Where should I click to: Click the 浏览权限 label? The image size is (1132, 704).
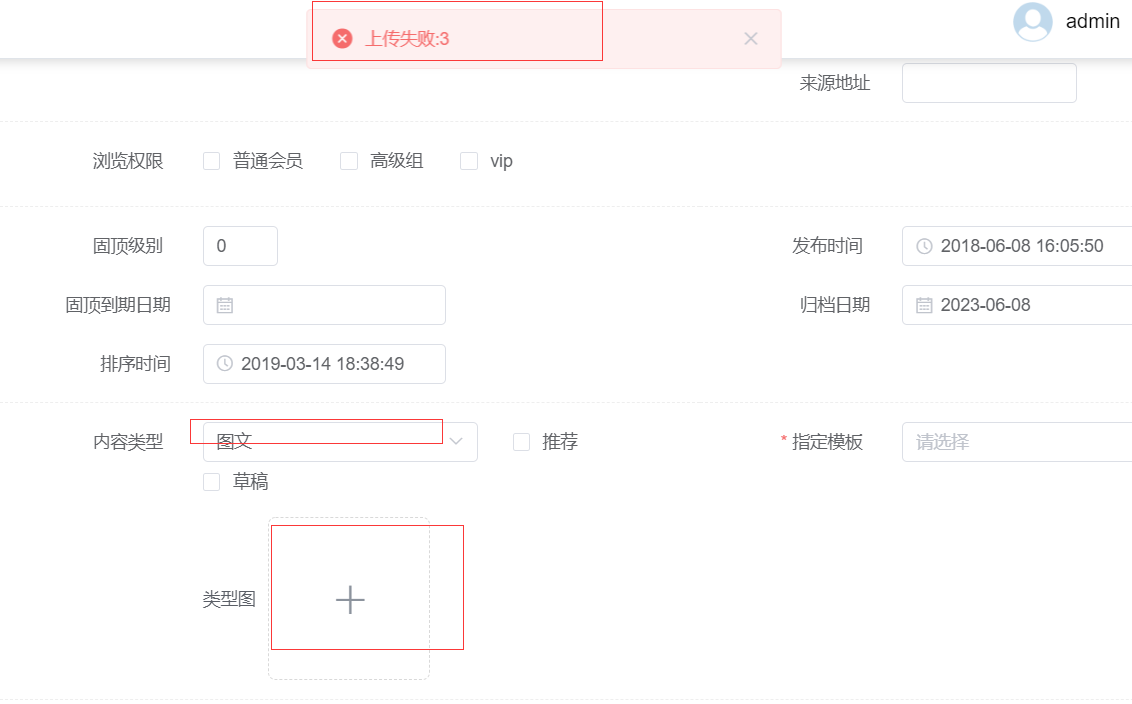click(128, 161)
